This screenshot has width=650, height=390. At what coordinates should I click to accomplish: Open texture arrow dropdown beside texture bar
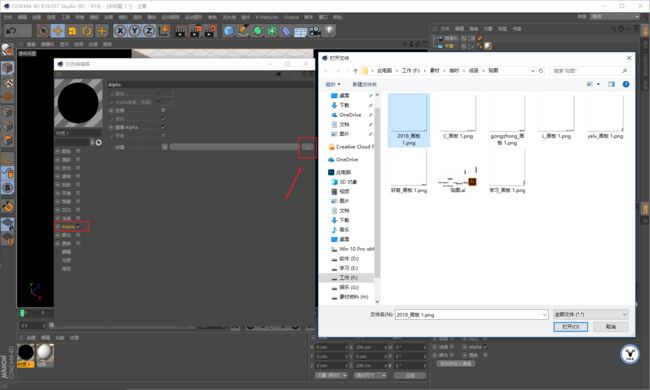click(165, 147)
